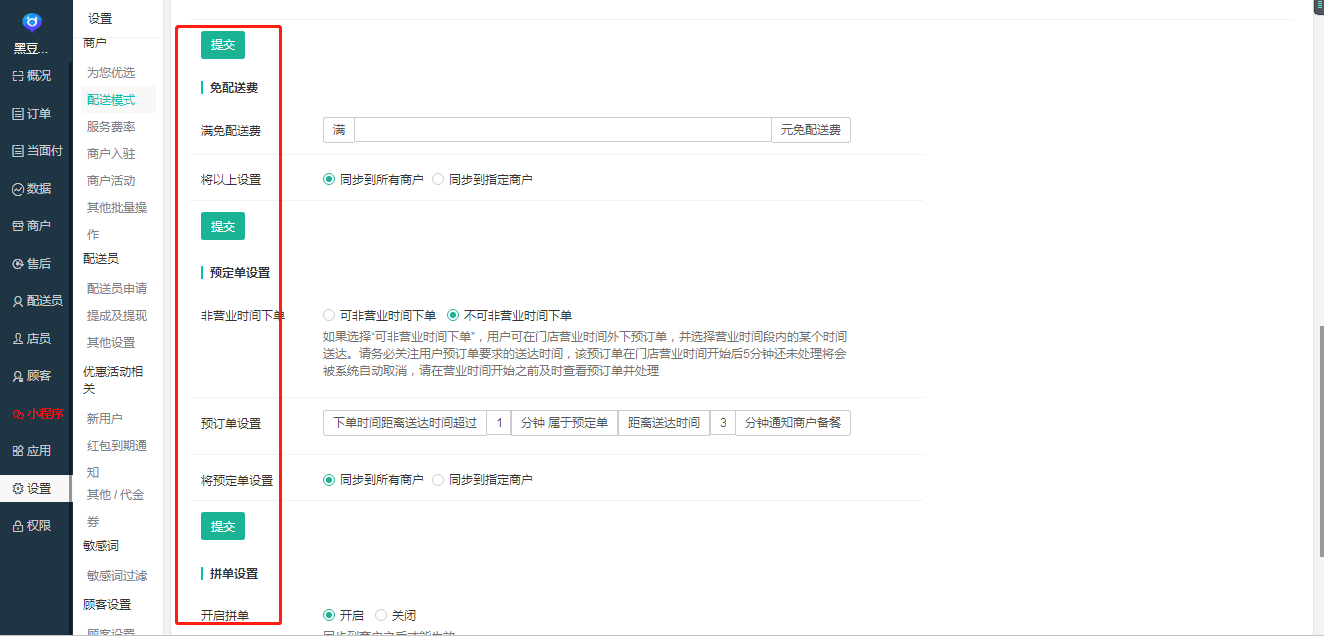Open 新用户 submenu item
Screen dimensions: 1324x637
click(x=105, y=419)
